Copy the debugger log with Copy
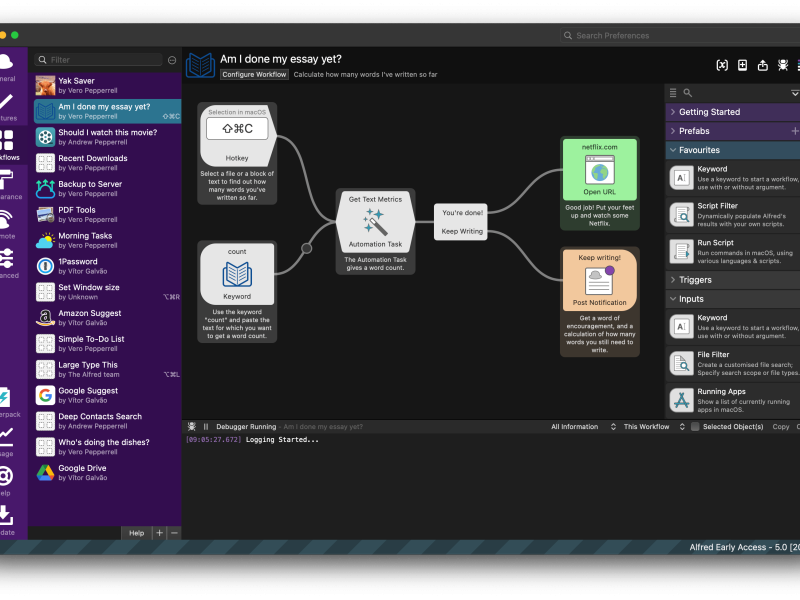This screenshot has height=600, width=800. click(x=781, y=427)
